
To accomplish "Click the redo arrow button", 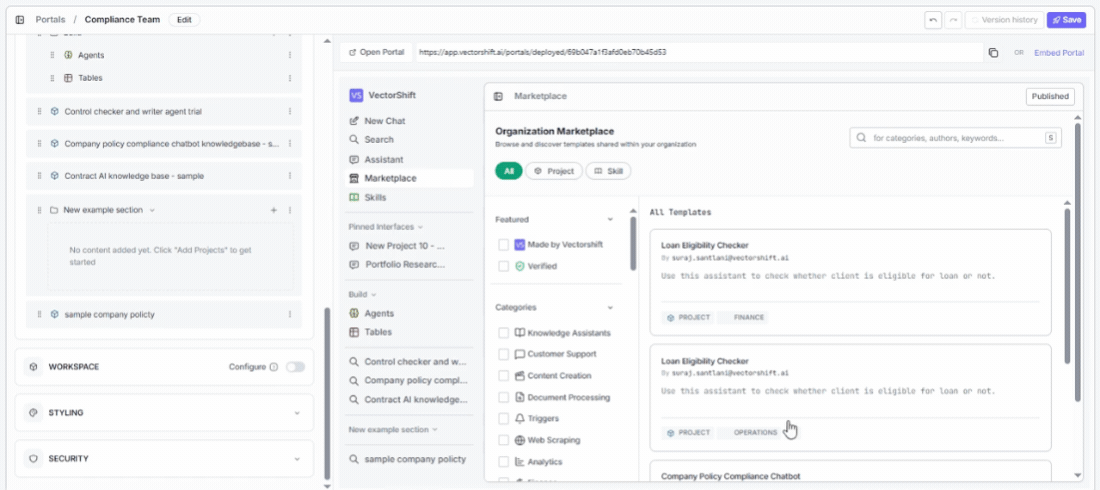I will pos(953,20).
